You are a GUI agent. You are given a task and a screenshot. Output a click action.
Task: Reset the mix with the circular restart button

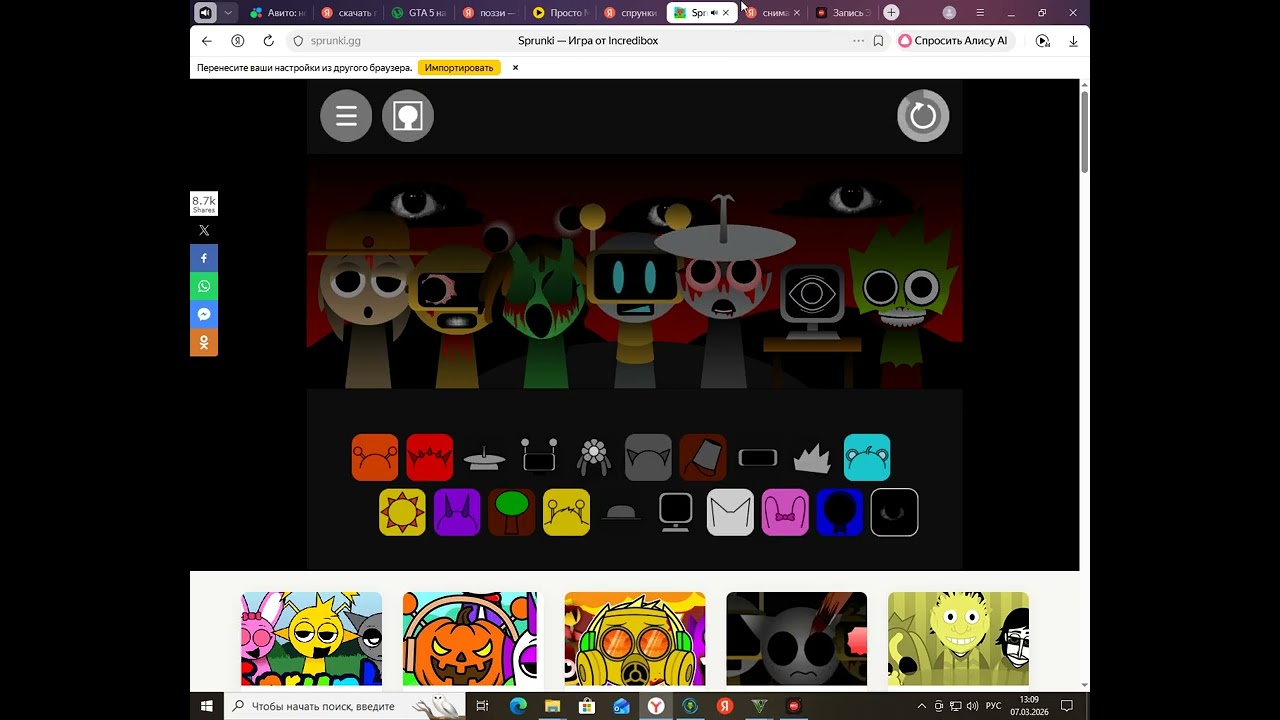[x=923, y=116]
